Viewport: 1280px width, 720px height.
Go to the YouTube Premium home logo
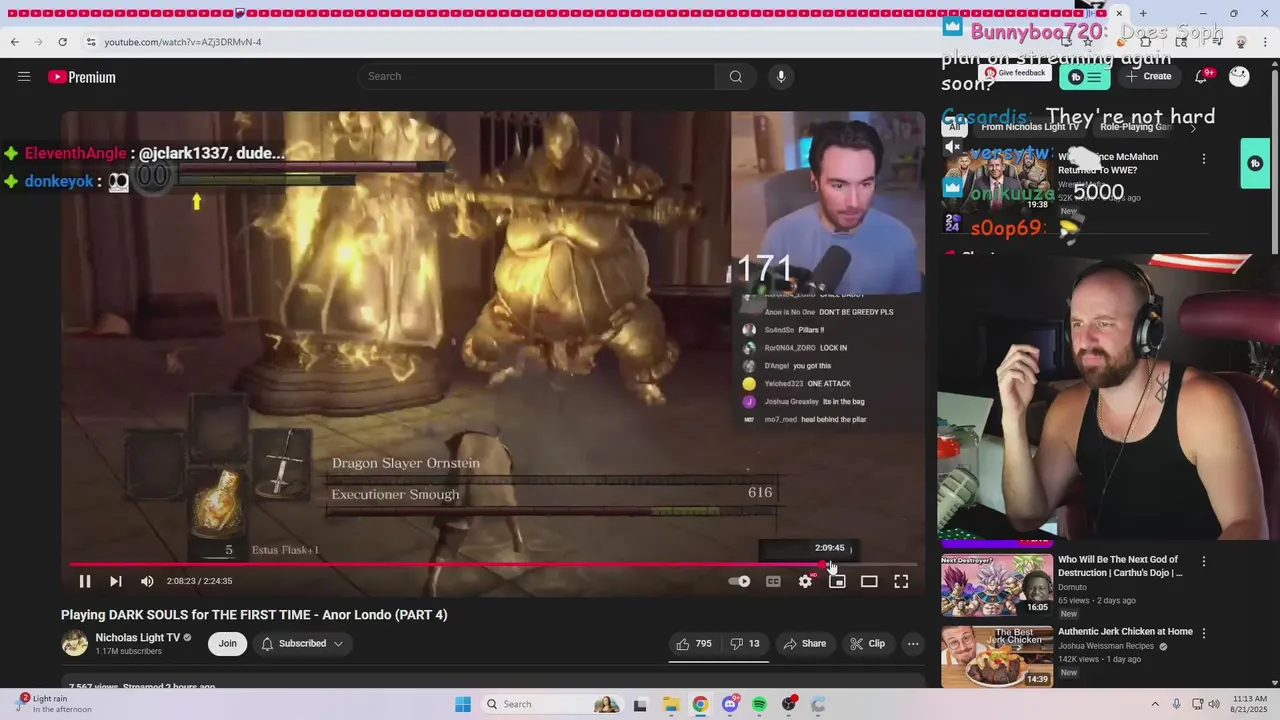[x=82, y=77]
